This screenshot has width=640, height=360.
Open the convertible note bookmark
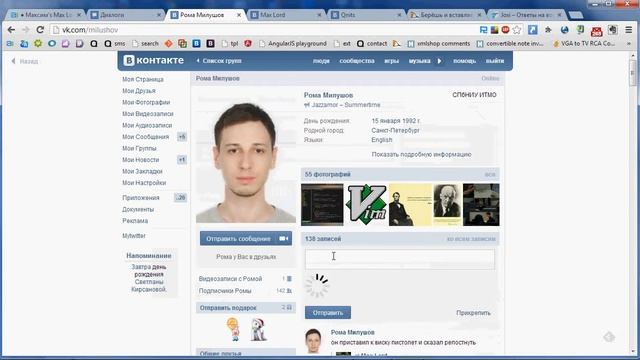[510, 43]
